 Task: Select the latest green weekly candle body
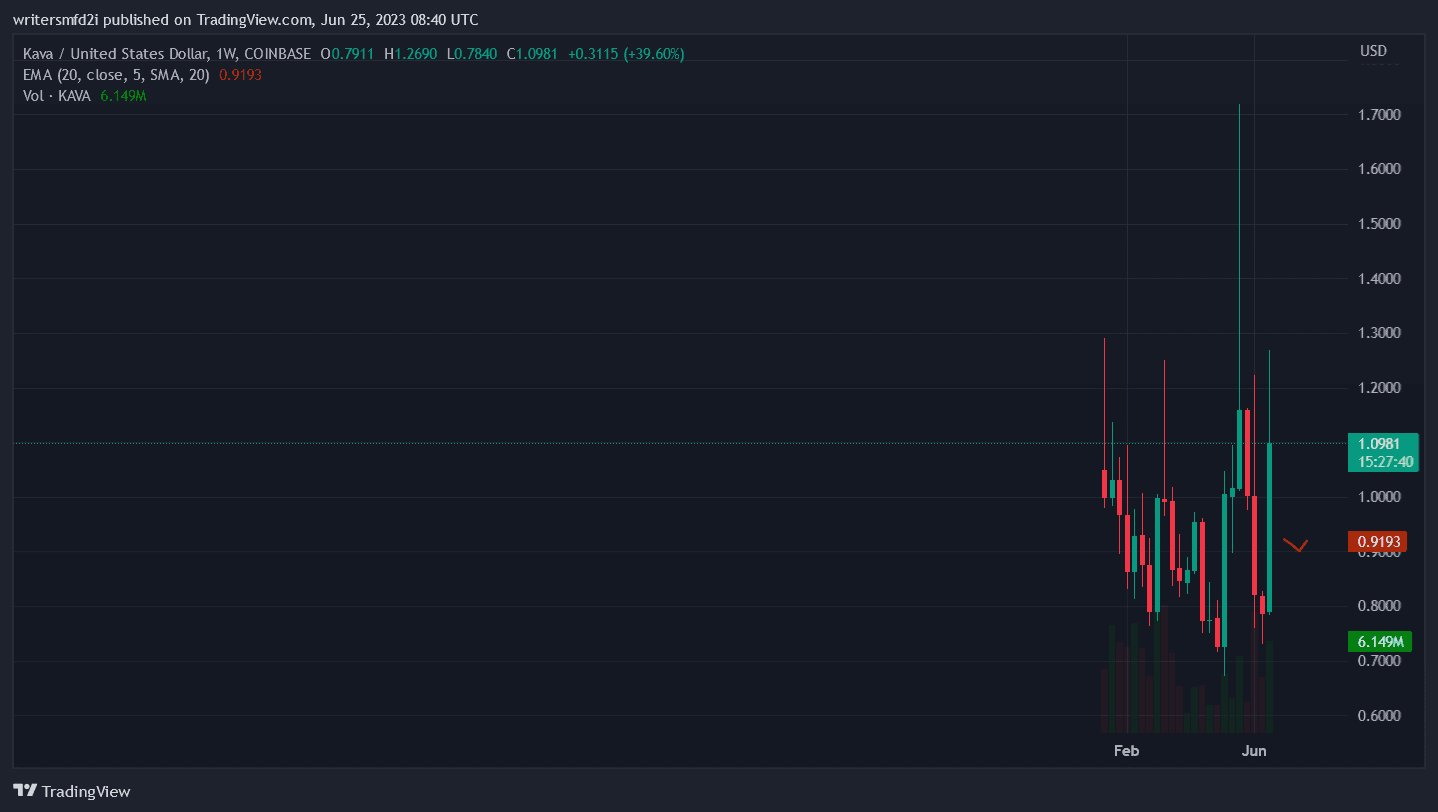(x=1269, y=525)
